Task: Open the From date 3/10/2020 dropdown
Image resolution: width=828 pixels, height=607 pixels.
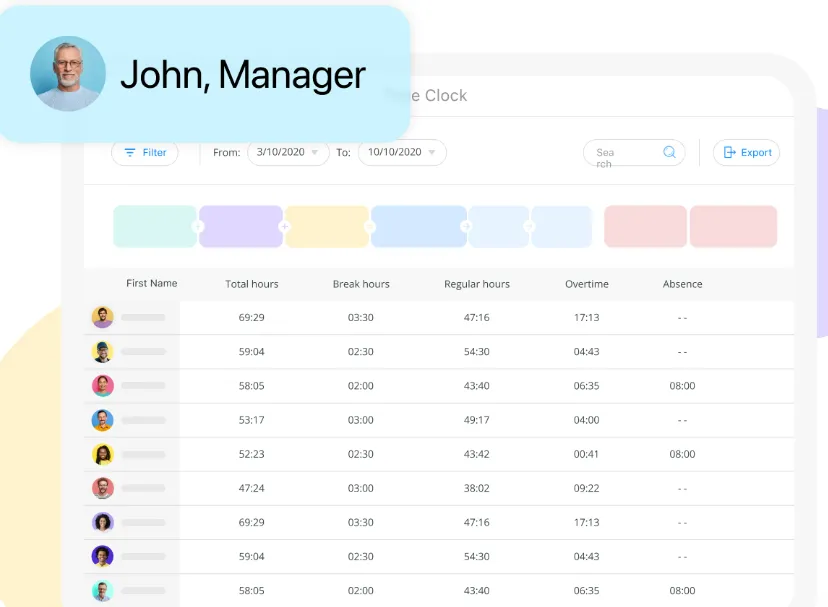Action: (288, 152)
